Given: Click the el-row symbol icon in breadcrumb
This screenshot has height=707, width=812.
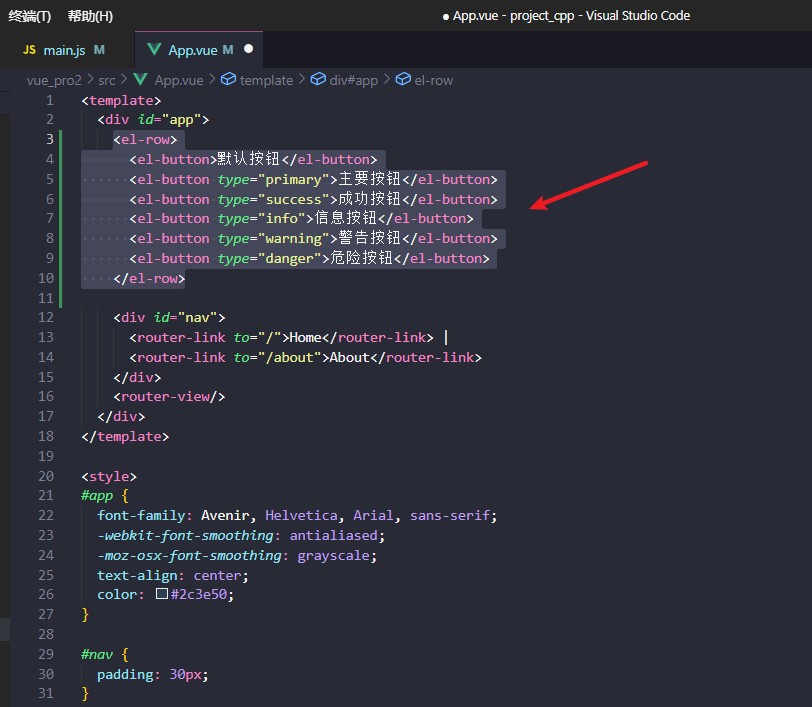Looking at the screenshot, I should tap(402, 80).
